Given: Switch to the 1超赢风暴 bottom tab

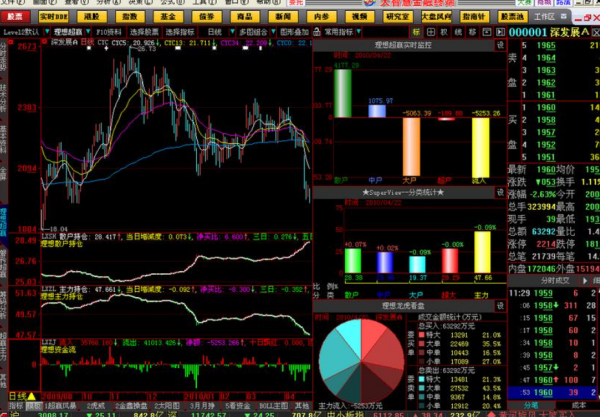Looking at the screenshot, I should pyautogui.click(x=60, y=406).
